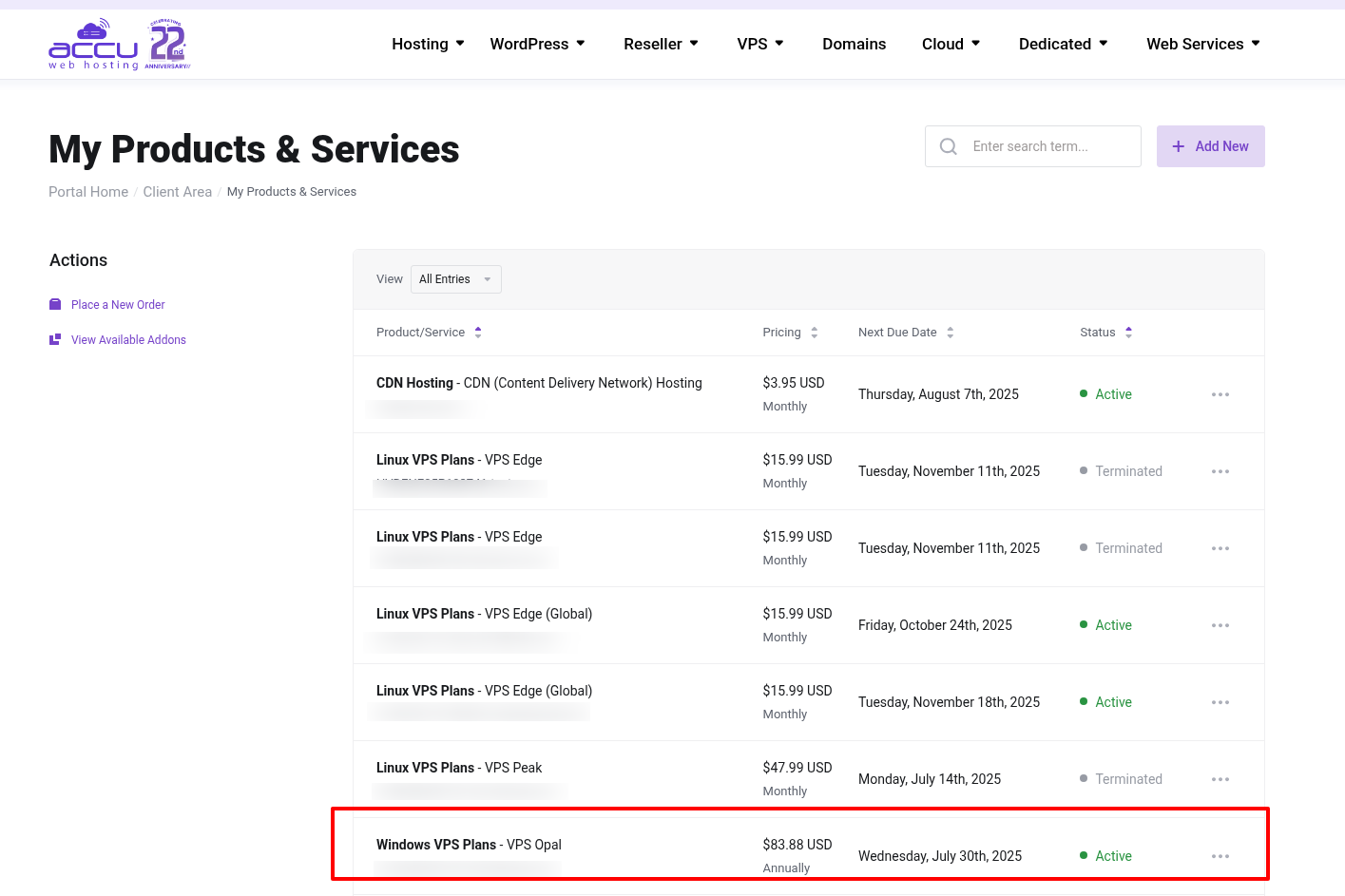1345x896 pixels.
Task: Go to Portal Home breadcrumb
Action: [88, 192]
